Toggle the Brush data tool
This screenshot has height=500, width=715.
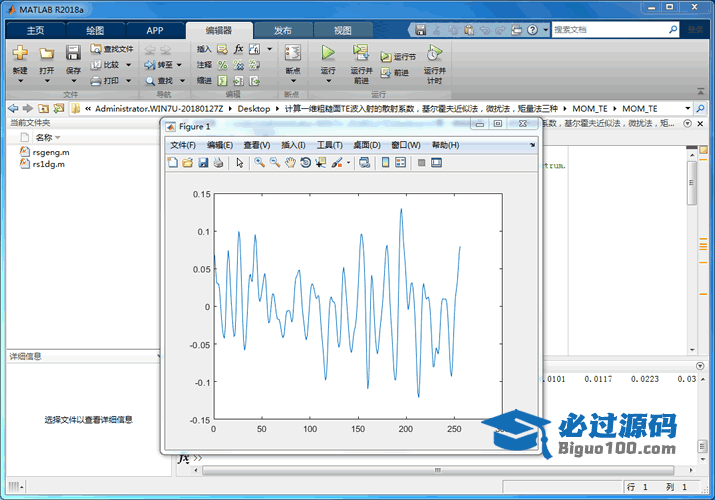[337, 162]
